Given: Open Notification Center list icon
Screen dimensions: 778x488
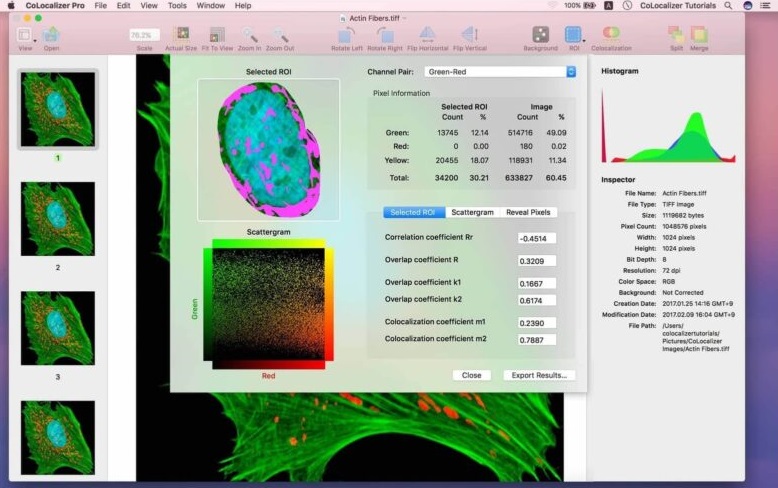Looking at the screenshot, I should pyautogui.click(x=765, y=5).
